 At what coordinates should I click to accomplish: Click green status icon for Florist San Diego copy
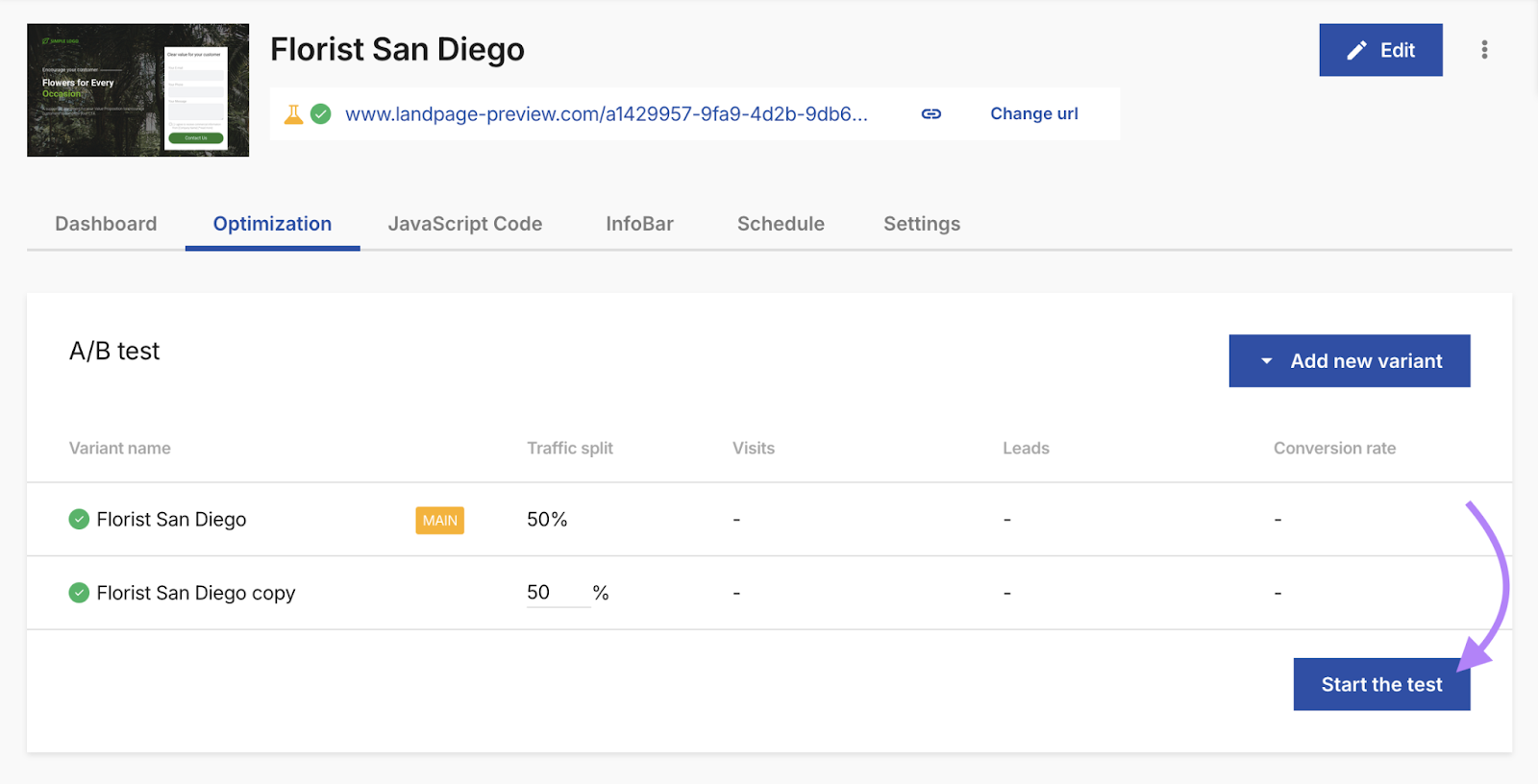point(79,593)
